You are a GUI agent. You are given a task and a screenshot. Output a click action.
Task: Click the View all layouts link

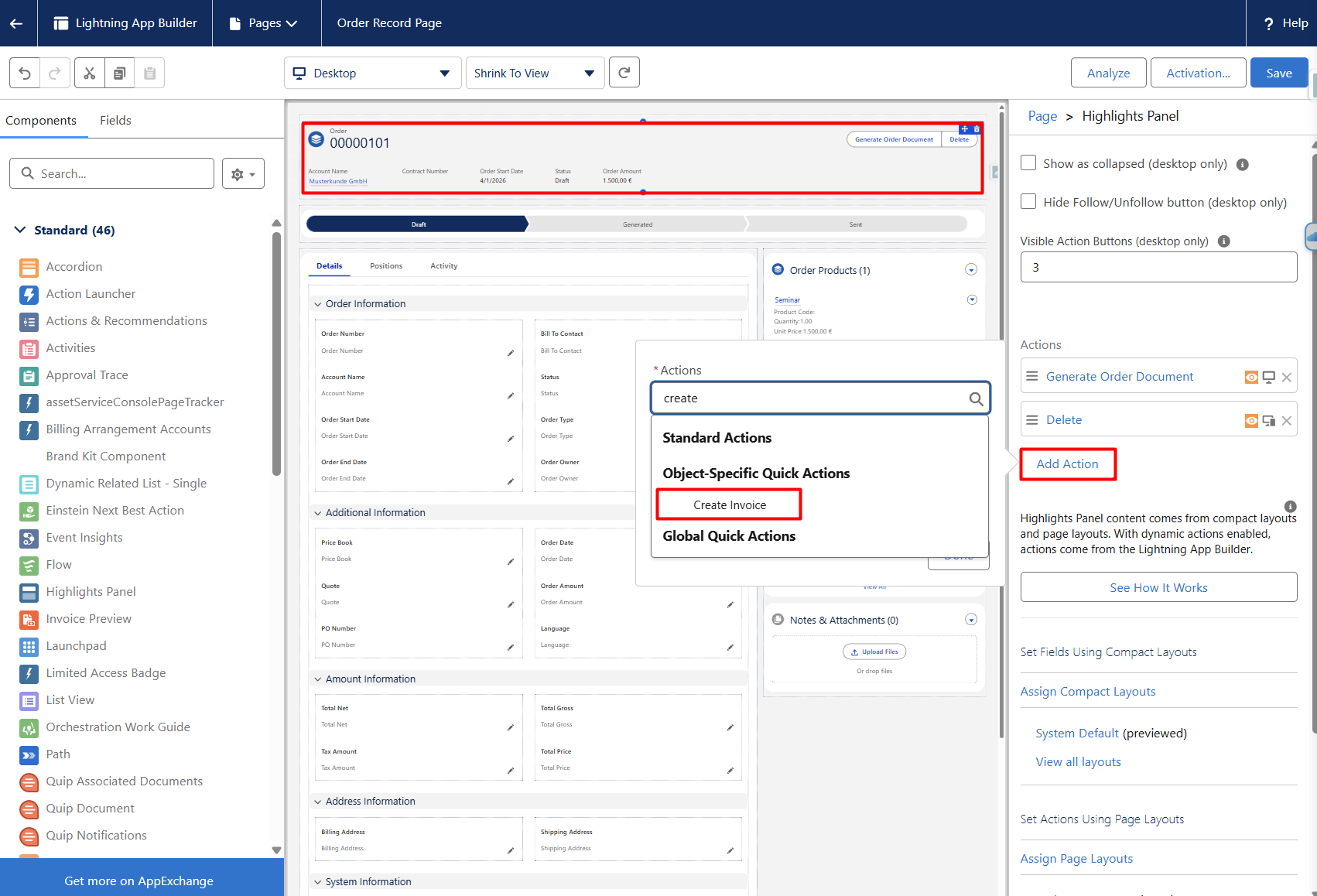click(1078, 762)
